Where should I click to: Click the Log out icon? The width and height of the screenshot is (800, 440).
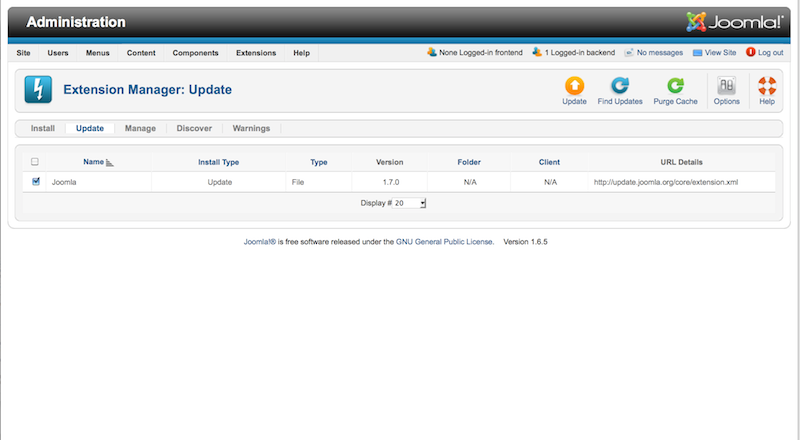[751, 52]
